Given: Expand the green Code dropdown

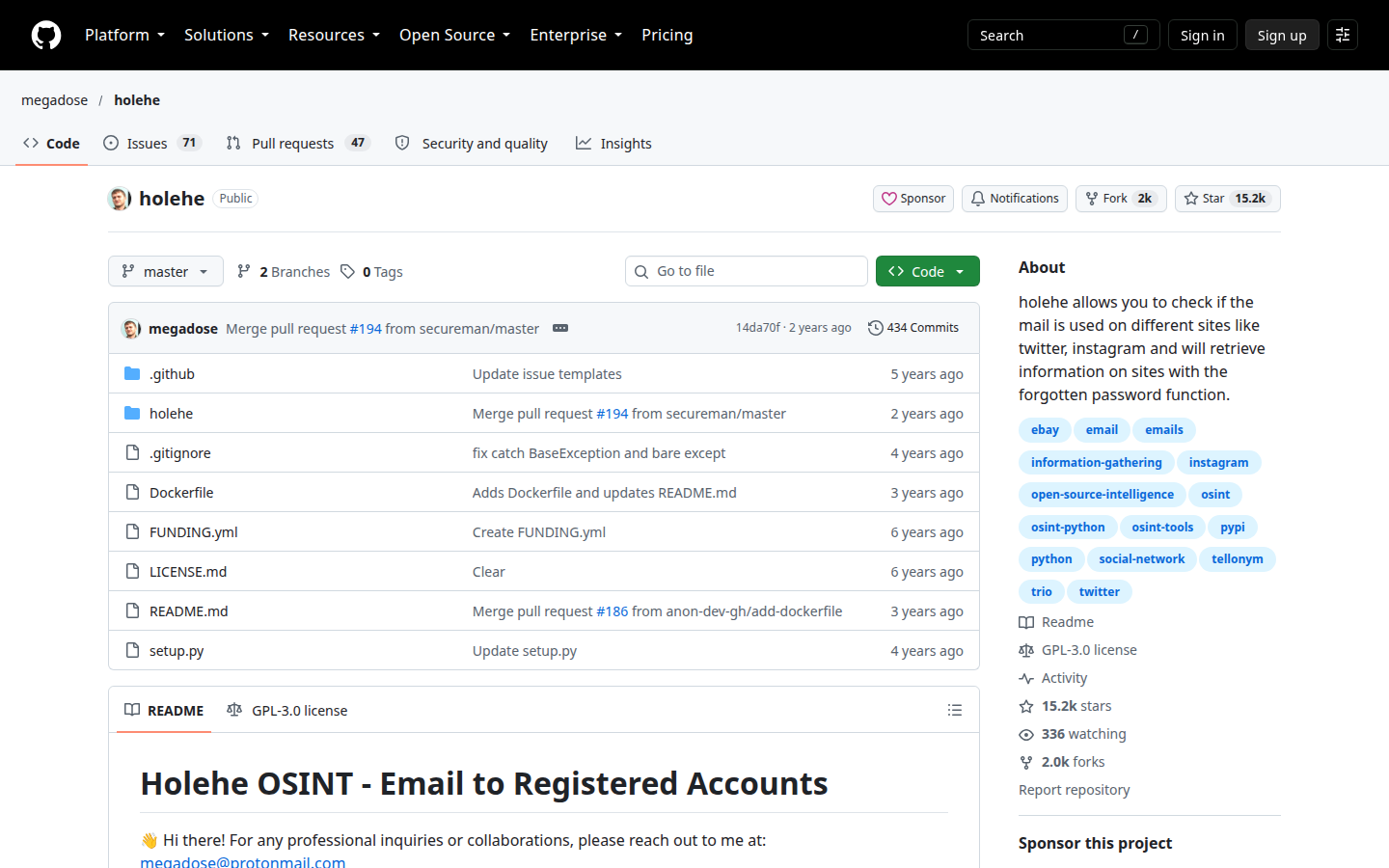Looking at the screenshot, I should click(x=928, y=271).
